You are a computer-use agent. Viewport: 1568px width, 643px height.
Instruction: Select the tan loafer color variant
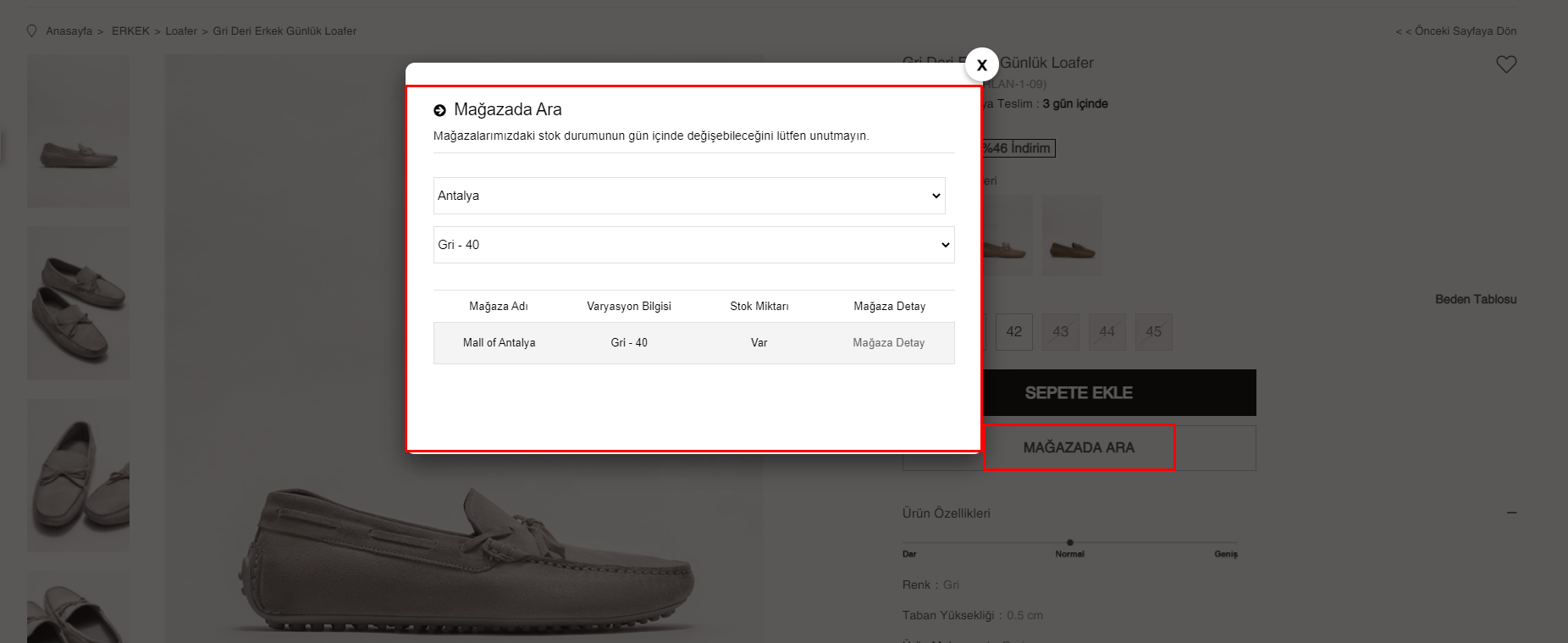click(1008, 236)
